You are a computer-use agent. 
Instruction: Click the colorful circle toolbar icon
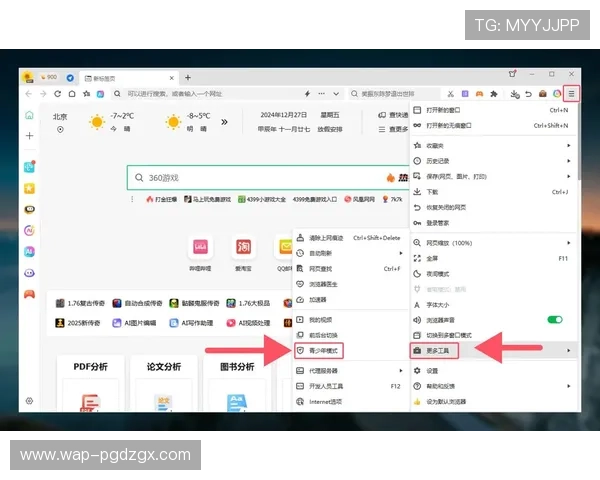click(x=557, y=94)
